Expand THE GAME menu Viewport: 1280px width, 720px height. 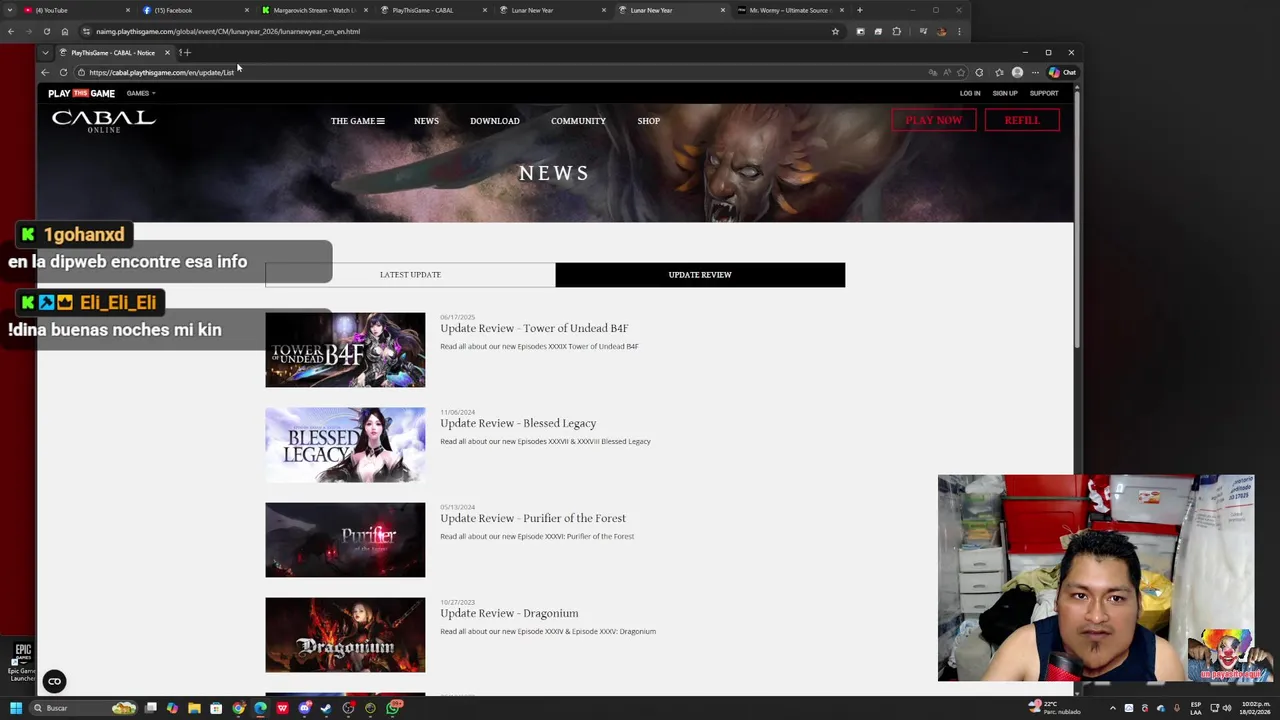pos(357,121)
